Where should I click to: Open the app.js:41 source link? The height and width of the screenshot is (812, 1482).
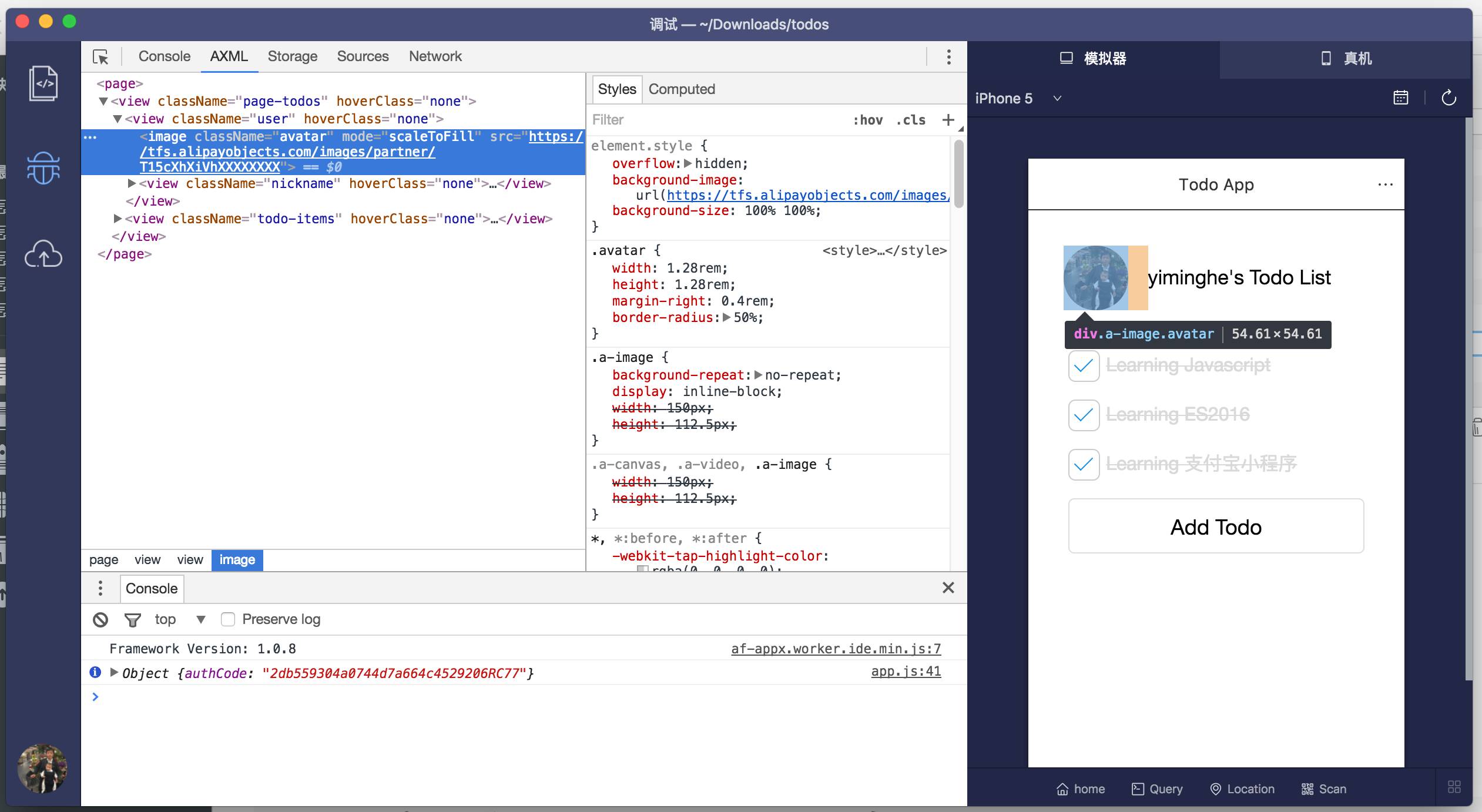point(906,672)
